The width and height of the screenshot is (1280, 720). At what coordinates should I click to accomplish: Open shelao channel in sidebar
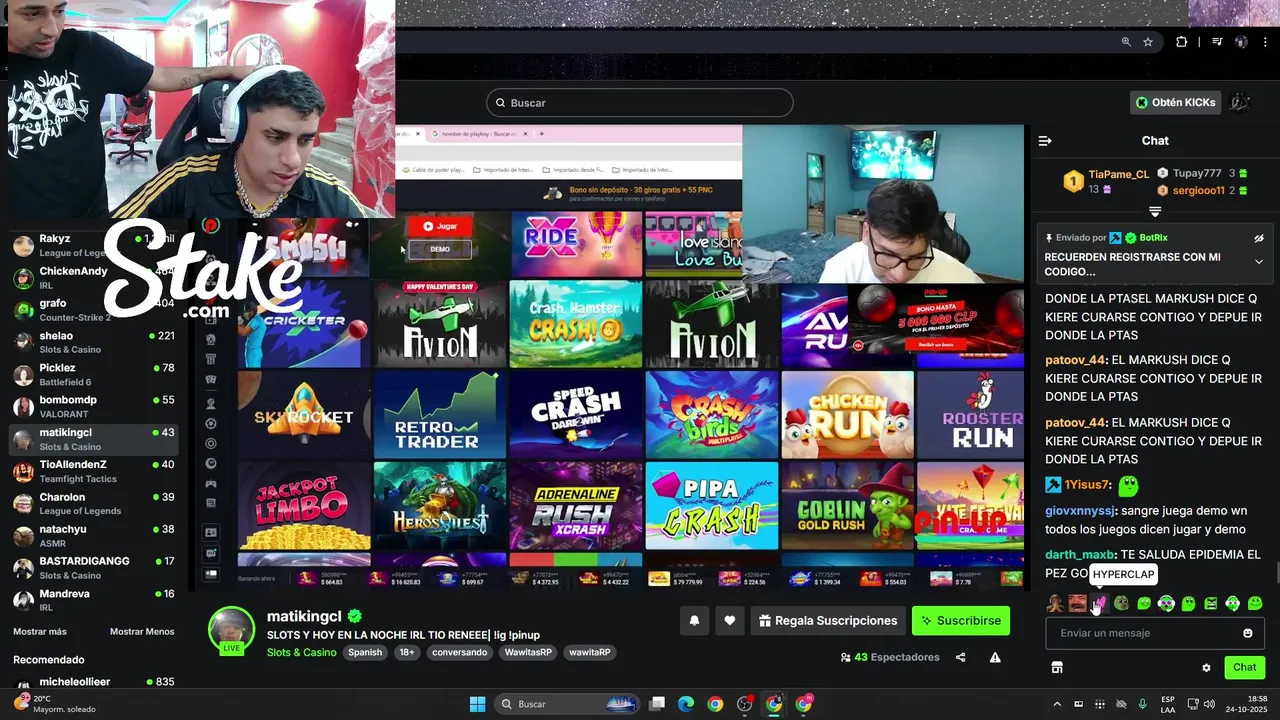tap(94, 342)
